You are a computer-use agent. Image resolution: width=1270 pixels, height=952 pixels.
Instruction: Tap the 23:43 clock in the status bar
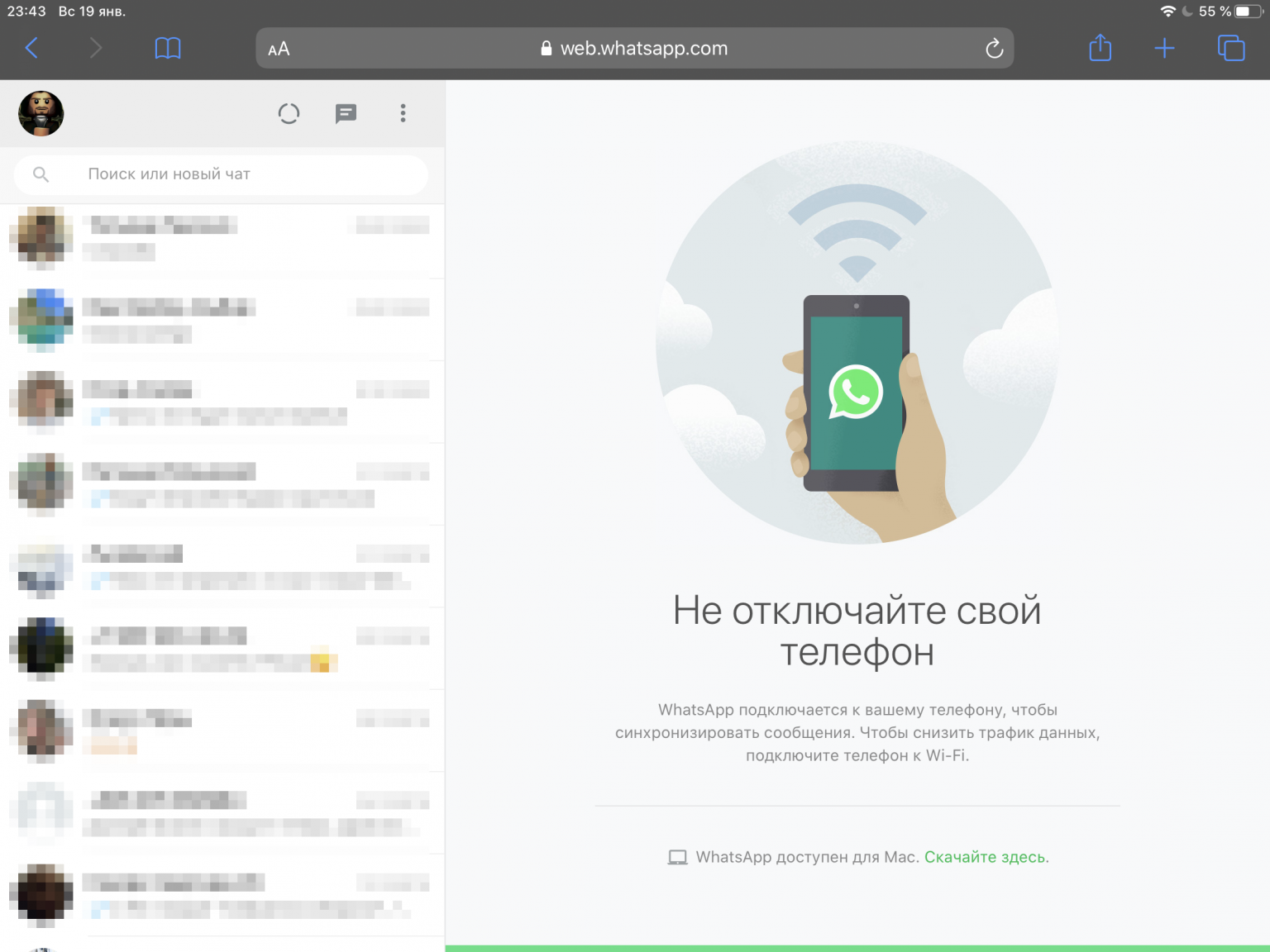pyautogui.click(x=26, y=12)
